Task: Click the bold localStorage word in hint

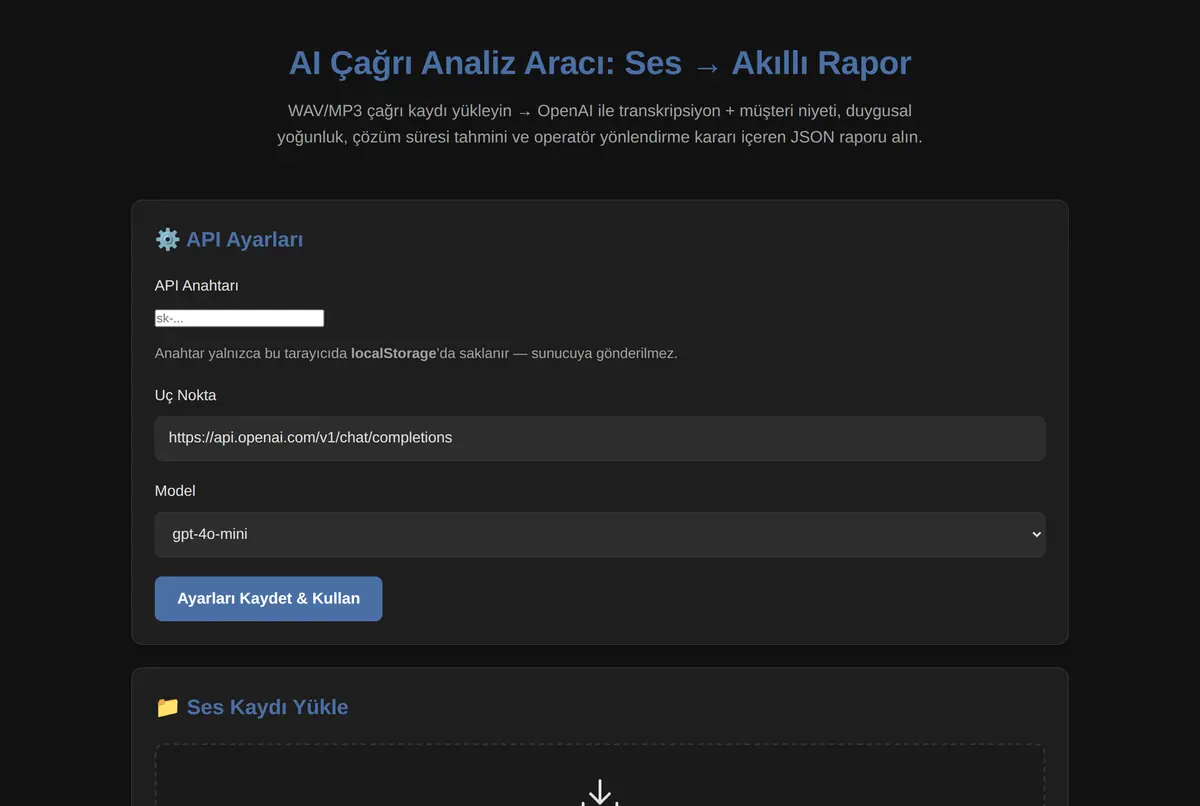Action: tap(394, 353)
